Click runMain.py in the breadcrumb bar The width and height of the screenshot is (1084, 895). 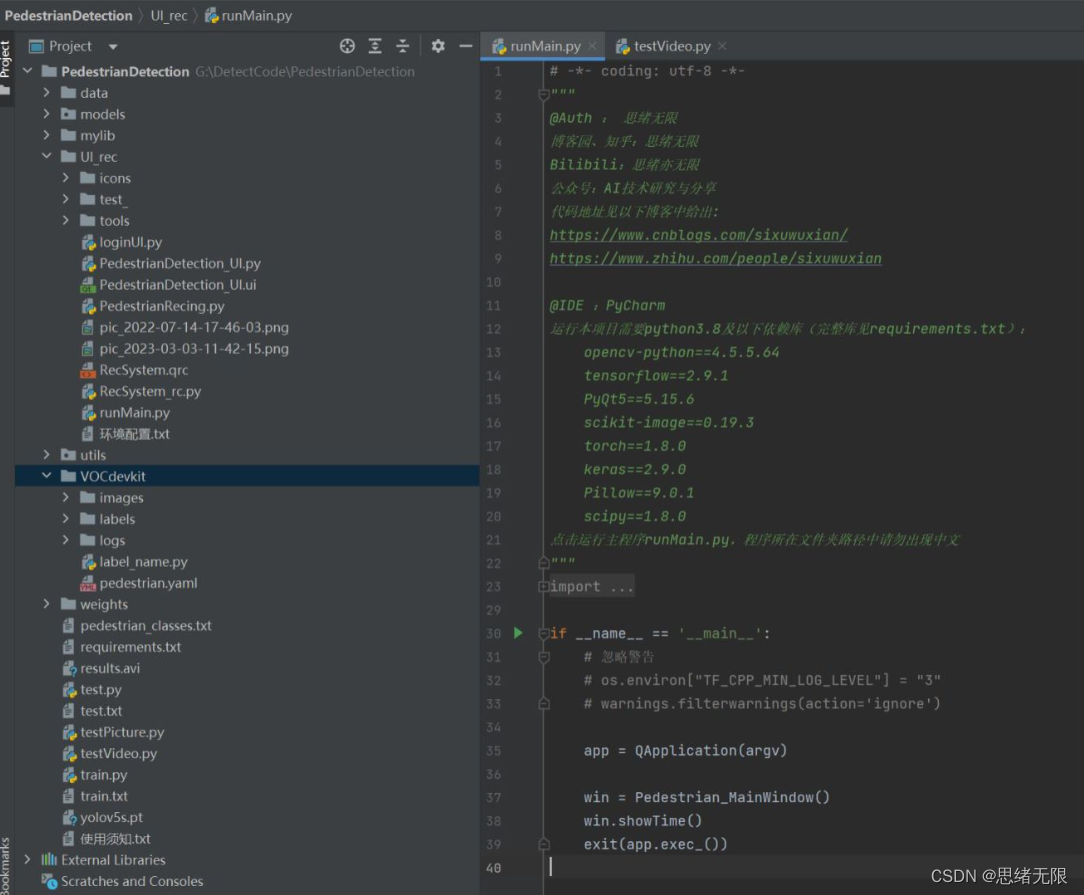248,15
